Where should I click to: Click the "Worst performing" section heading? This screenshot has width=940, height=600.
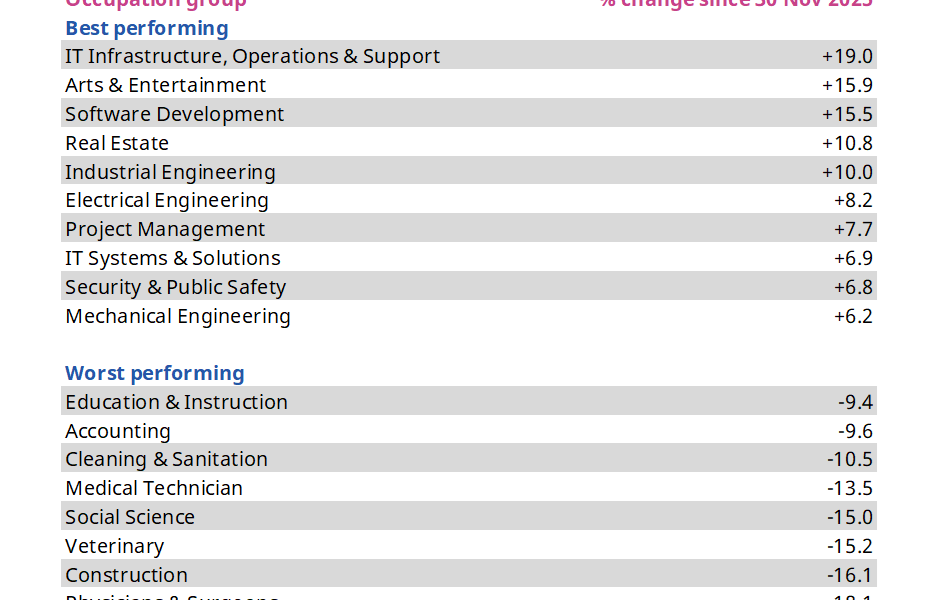pyautogui.click(x=154, y=373)
